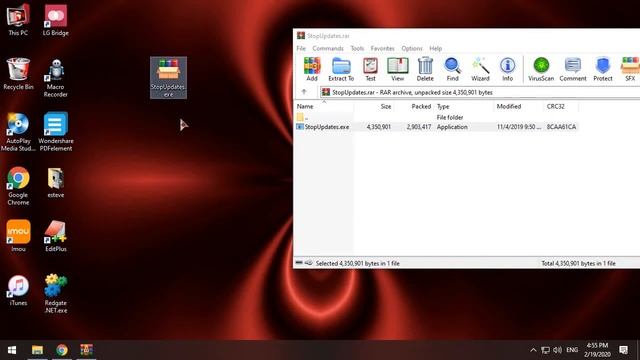Viewport: 640px width, 360px height.
Task: Select the EditPlus desktop shortcut
Action: [56, 236]
